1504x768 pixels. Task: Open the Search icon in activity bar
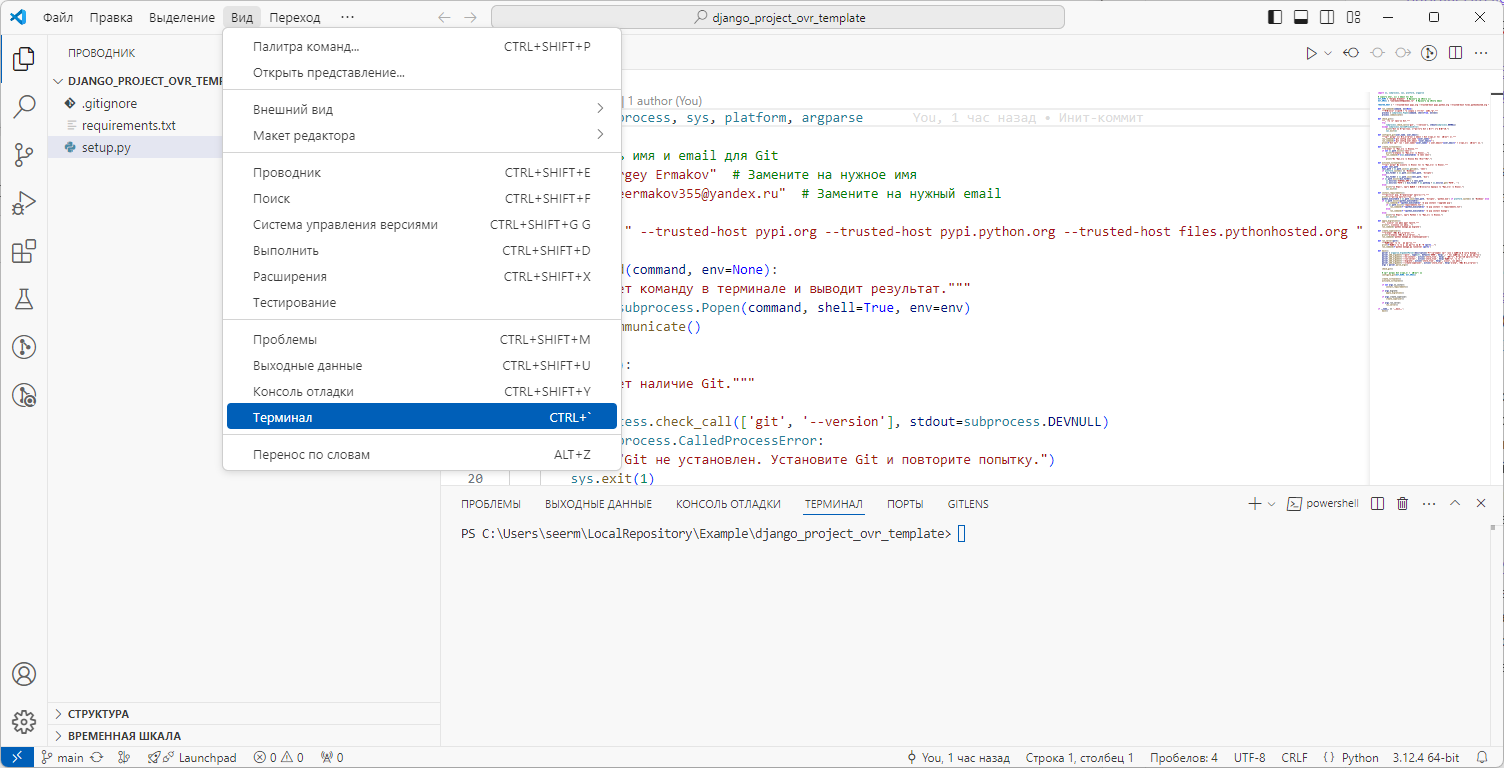[x=24, y=107]
